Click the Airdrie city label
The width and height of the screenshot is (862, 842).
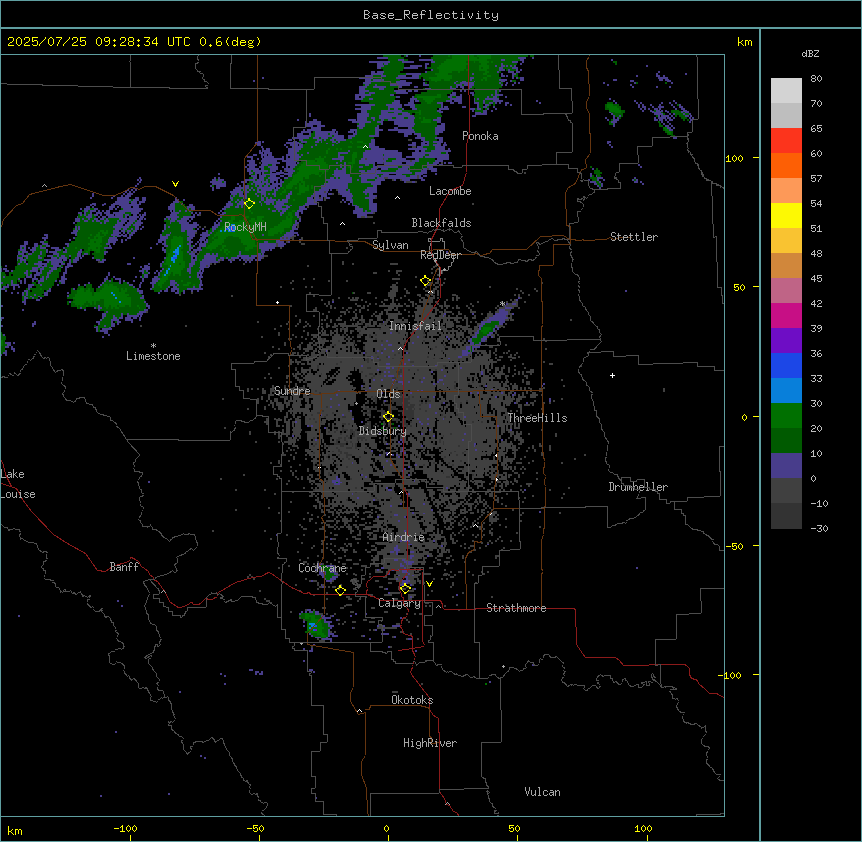point(404,537)
